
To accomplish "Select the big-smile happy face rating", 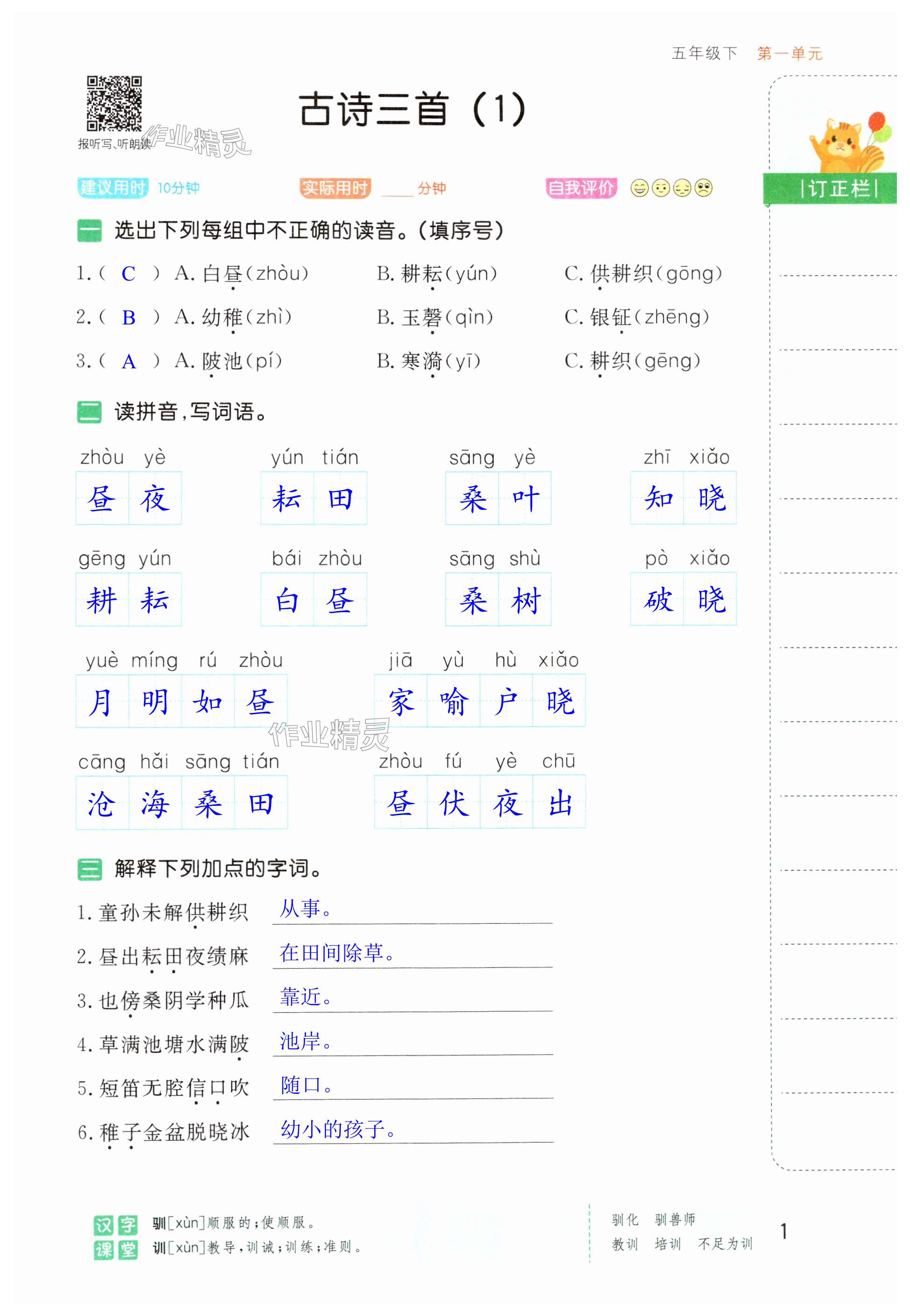I will pyautogui.click(x=640, y=188).
